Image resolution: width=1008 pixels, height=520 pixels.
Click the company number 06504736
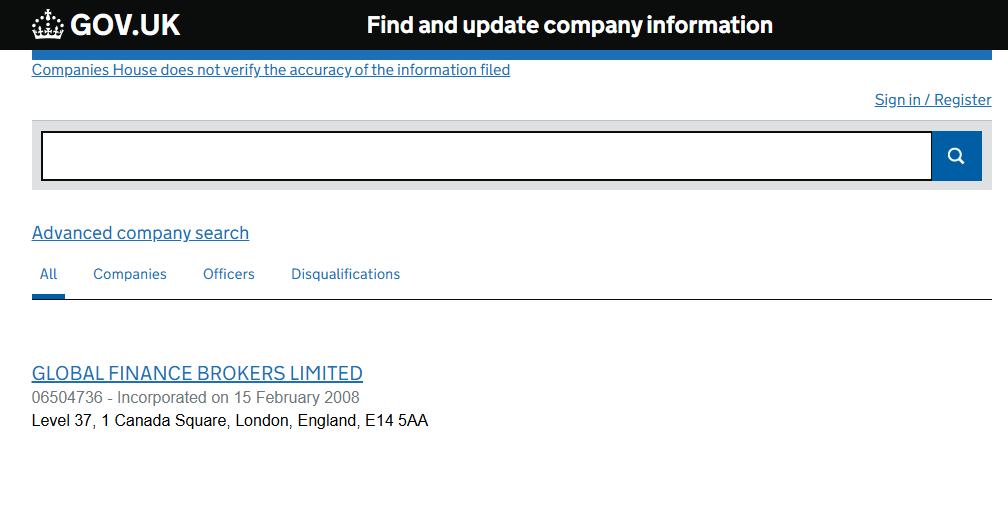pos(67,397)
